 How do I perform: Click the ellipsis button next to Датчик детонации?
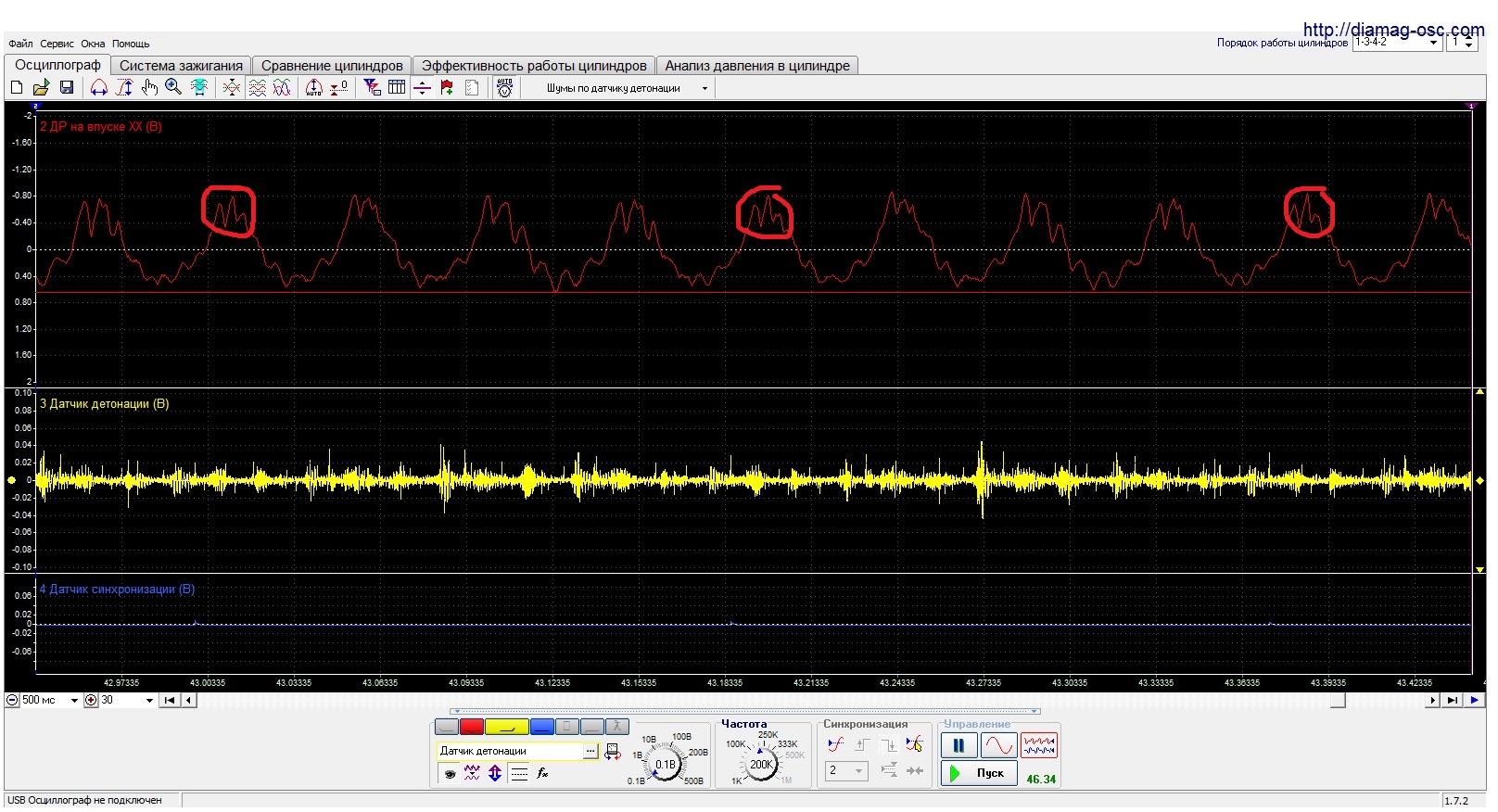point(591,752)
